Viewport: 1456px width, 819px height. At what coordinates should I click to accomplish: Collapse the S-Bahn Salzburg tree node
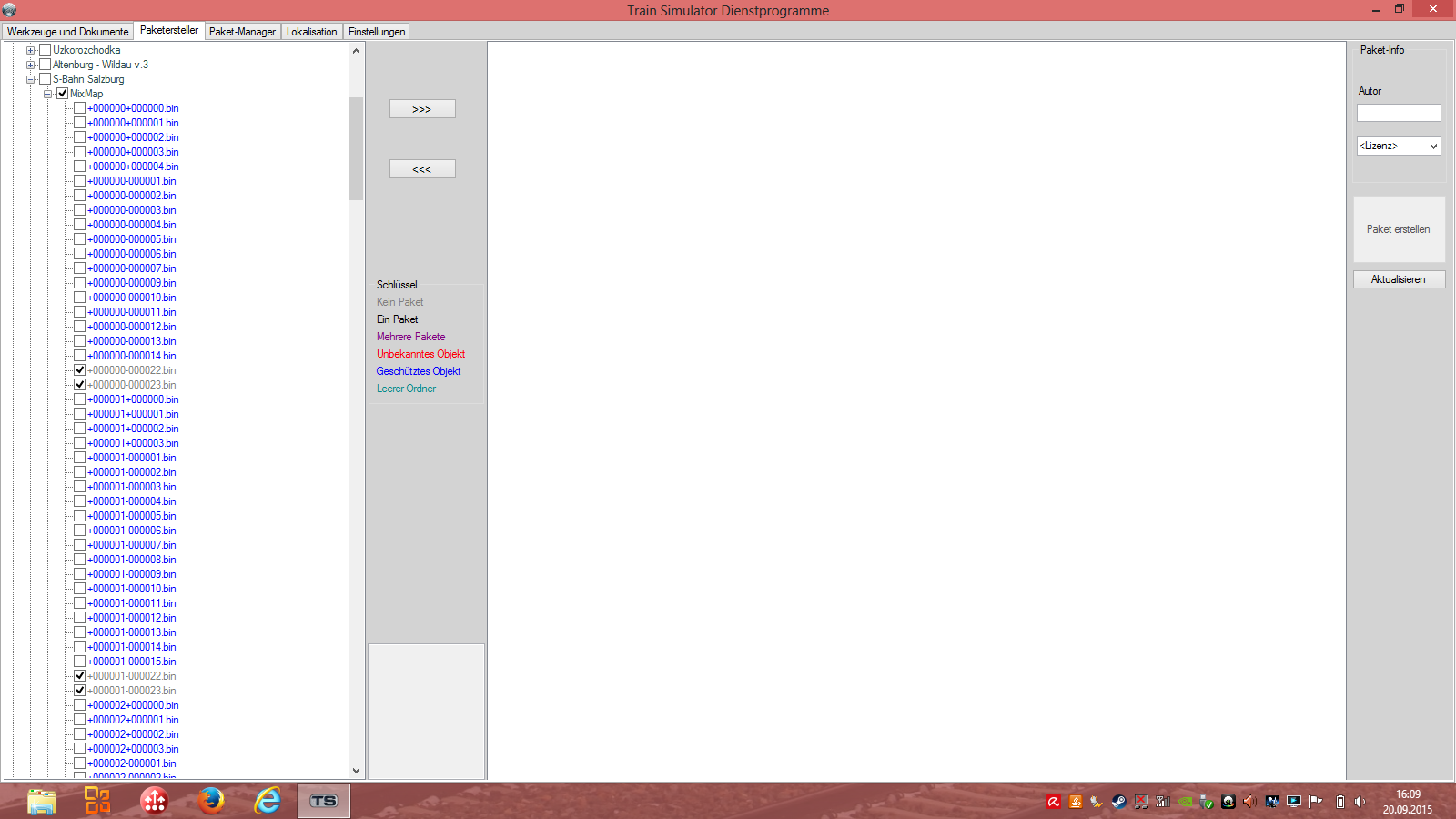point(30,79)
